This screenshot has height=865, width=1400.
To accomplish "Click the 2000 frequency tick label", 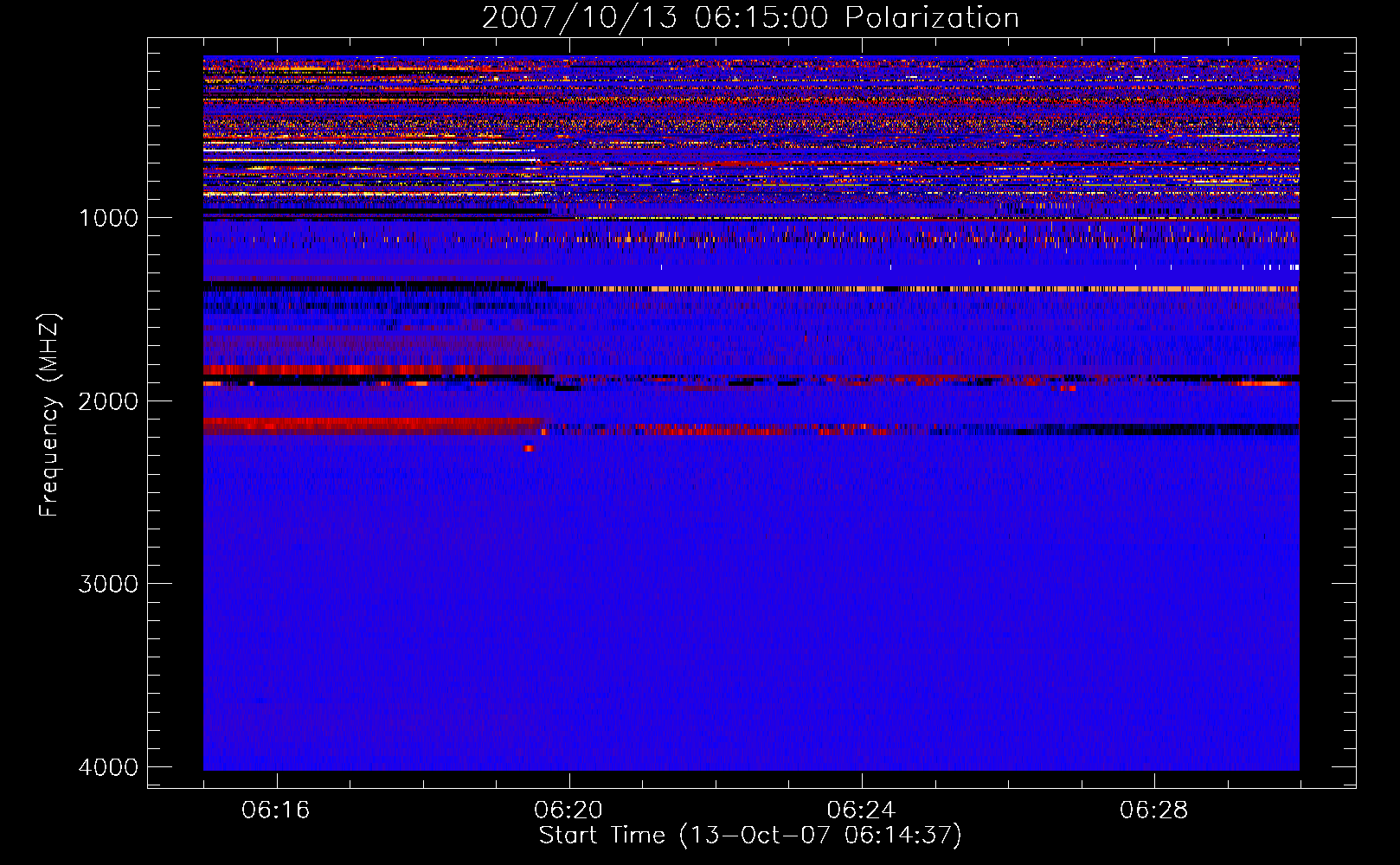I will click(x=108, y=400).
